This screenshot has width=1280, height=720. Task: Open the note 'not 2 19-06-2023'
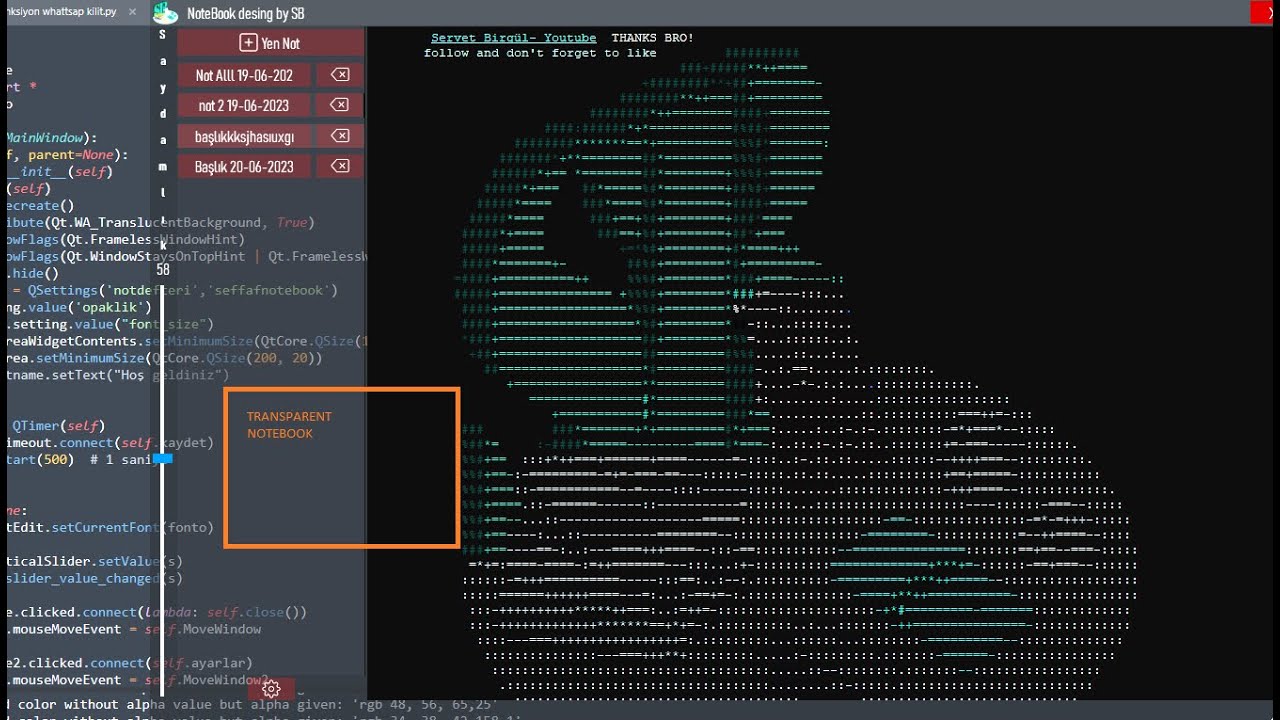[244, 105]
